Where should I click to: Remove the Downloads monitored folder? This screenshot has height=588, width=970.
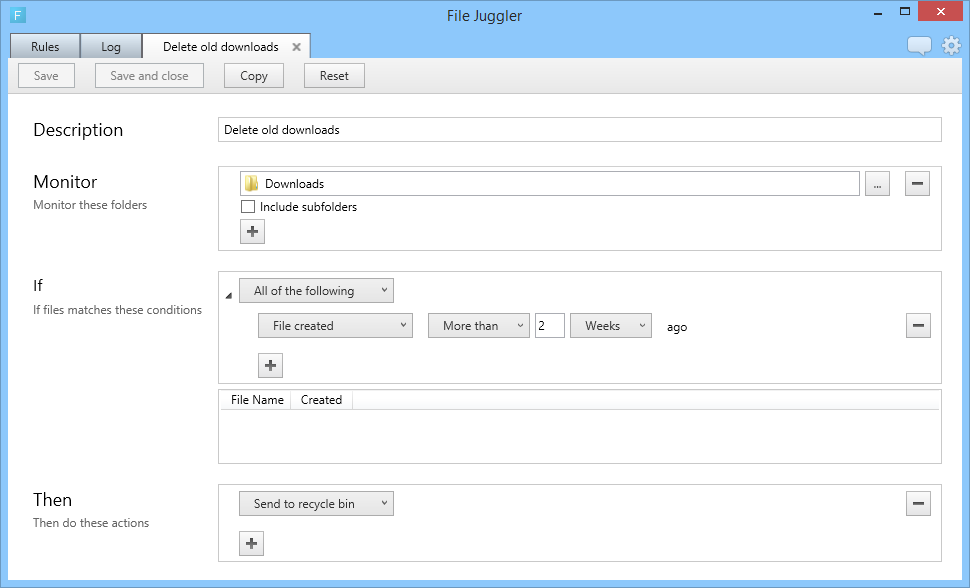(918, 184)
